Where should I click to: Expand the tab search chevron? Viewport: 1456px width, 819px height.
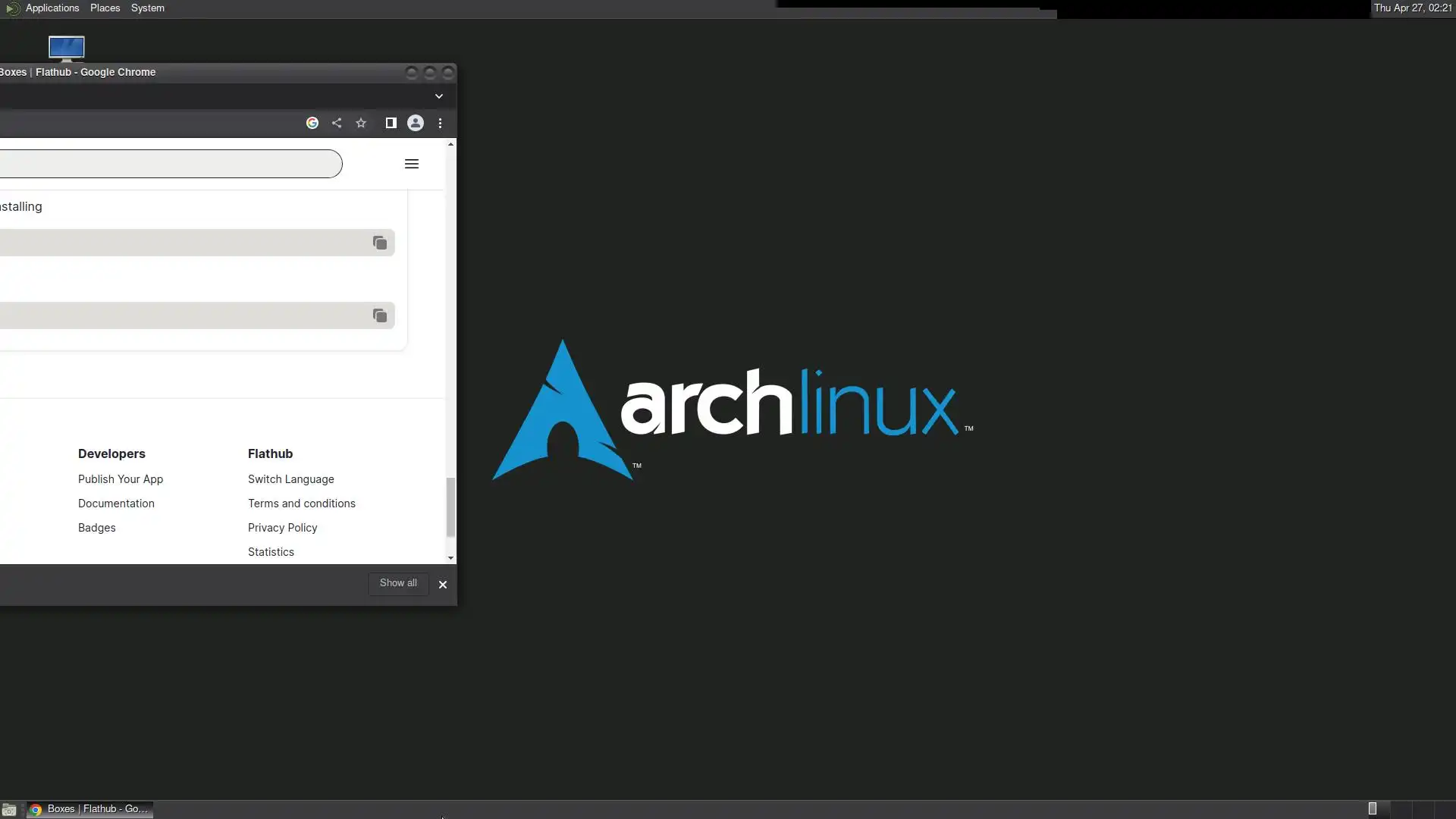coord(438,96)
